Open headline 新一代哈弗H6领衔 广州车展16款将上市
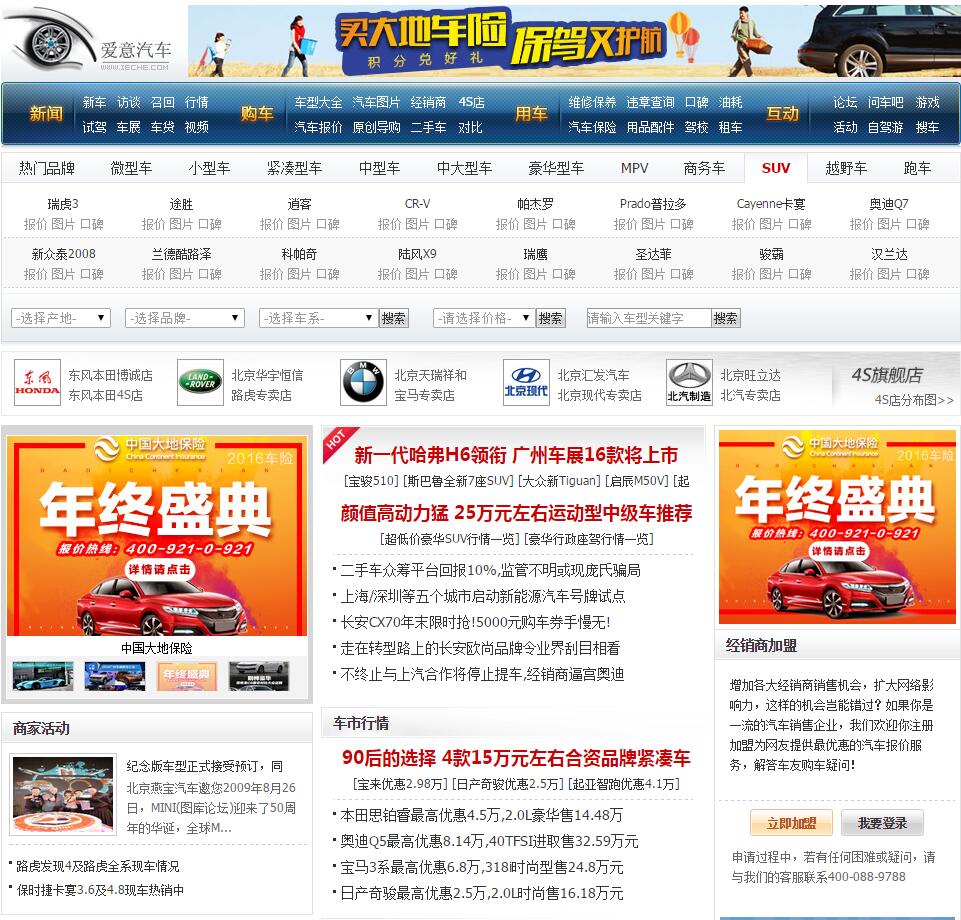The image size is (961, 920). pyautogui.click(x=516, y=455)
